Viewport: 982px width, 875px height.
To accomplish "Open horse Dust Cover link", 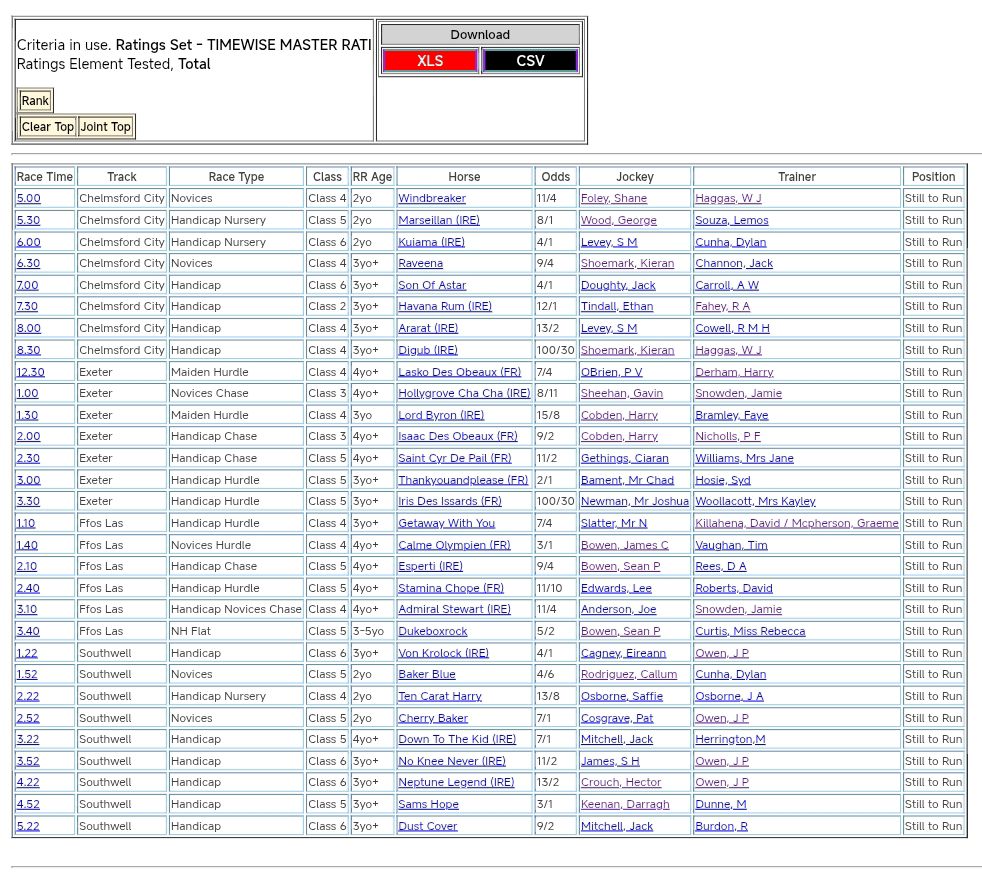I will pos(428,827).
